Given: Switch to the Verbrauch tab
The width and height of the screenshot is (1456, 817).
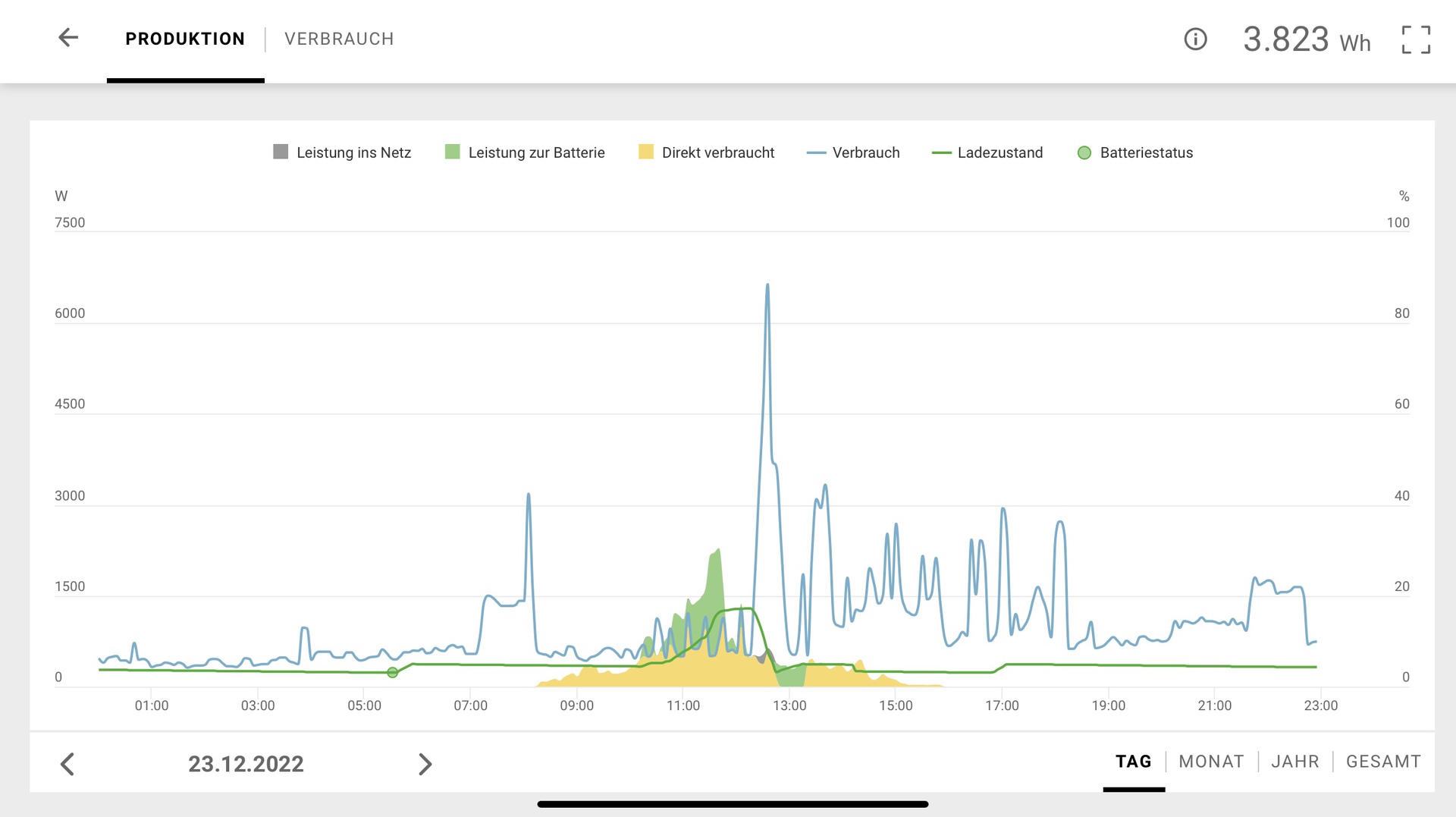Looking at the screenshot, I should click(339, 39).
